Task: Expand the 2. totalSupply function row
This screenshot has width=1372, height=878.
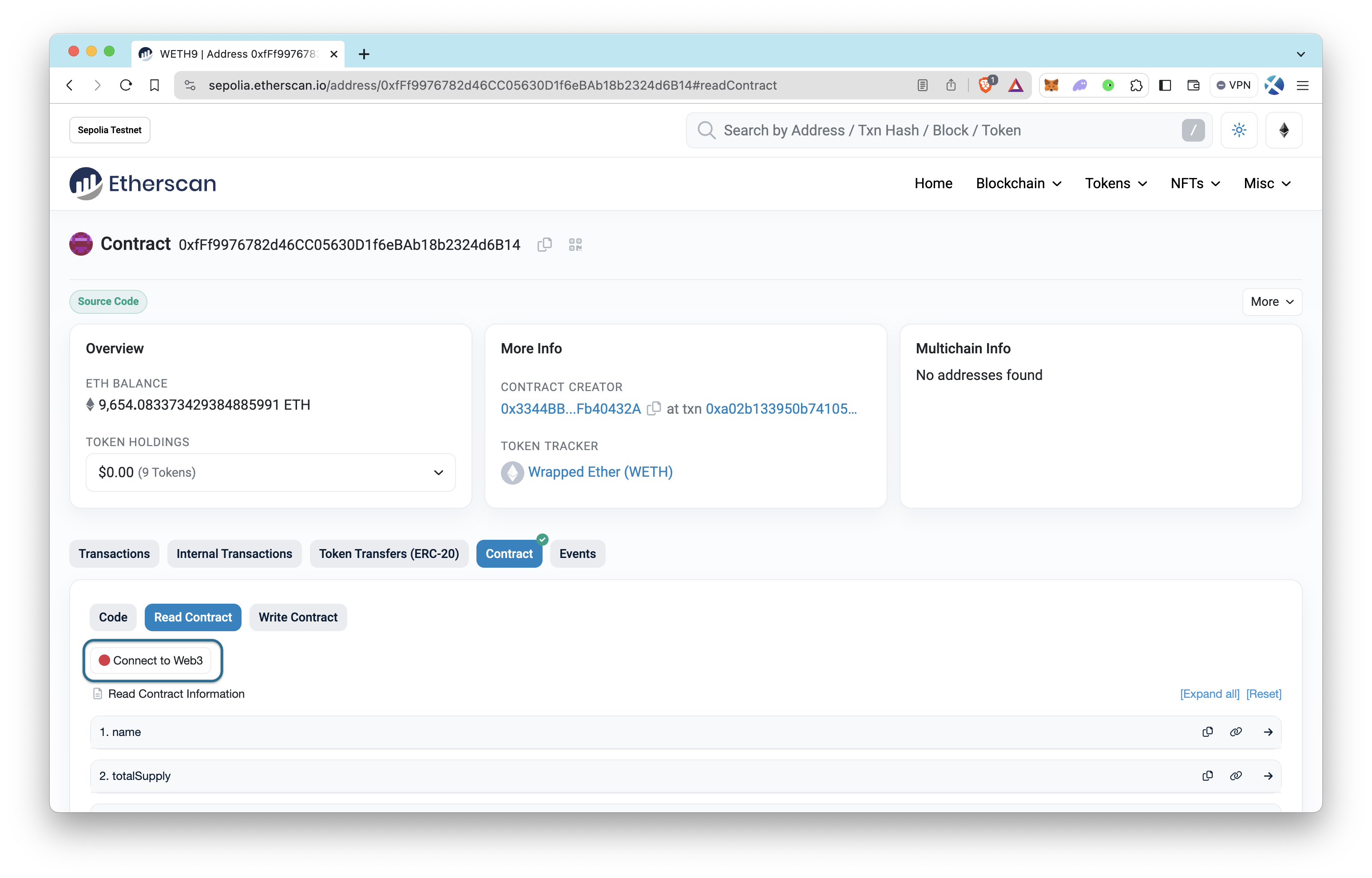Action: 686,776
